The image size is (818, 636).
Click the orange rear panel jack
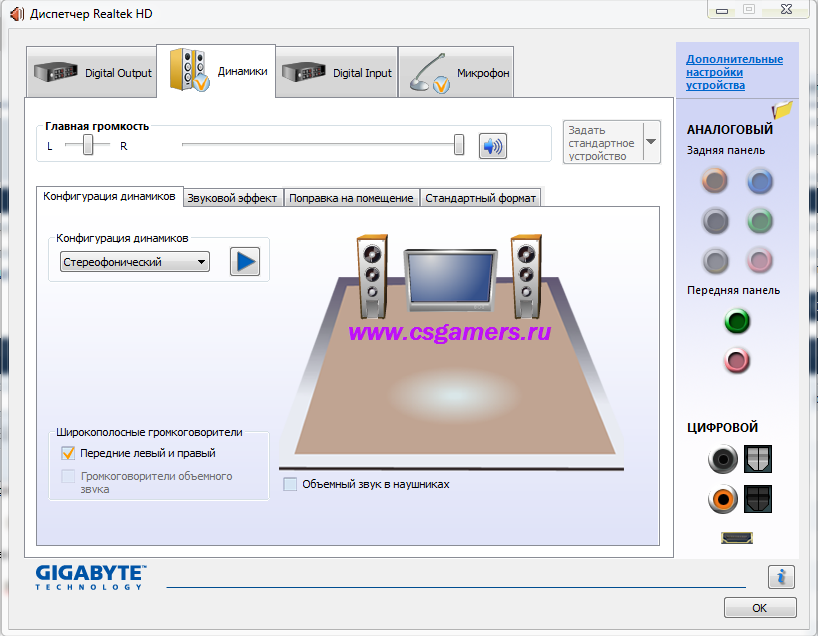715,181
